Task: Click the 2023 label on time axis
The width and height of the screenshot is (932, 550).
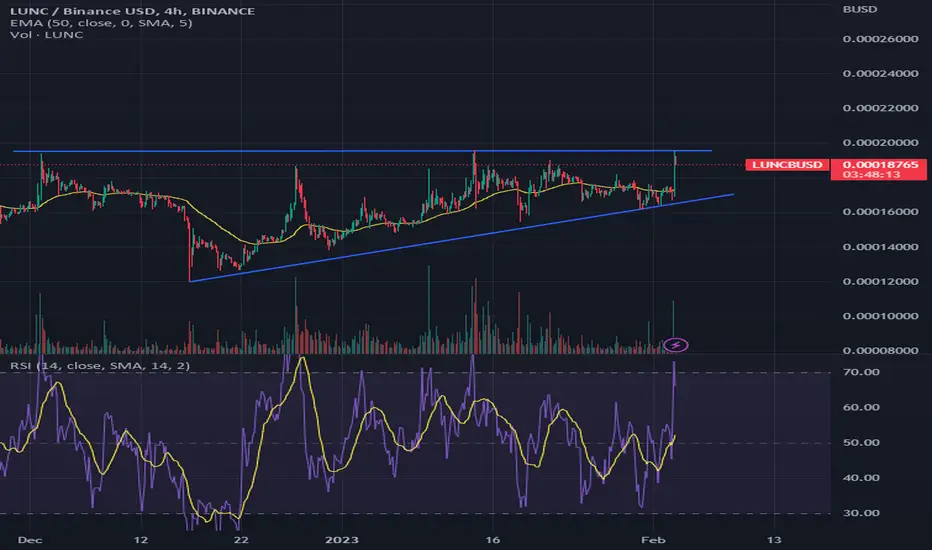Action: click(342, 540)
